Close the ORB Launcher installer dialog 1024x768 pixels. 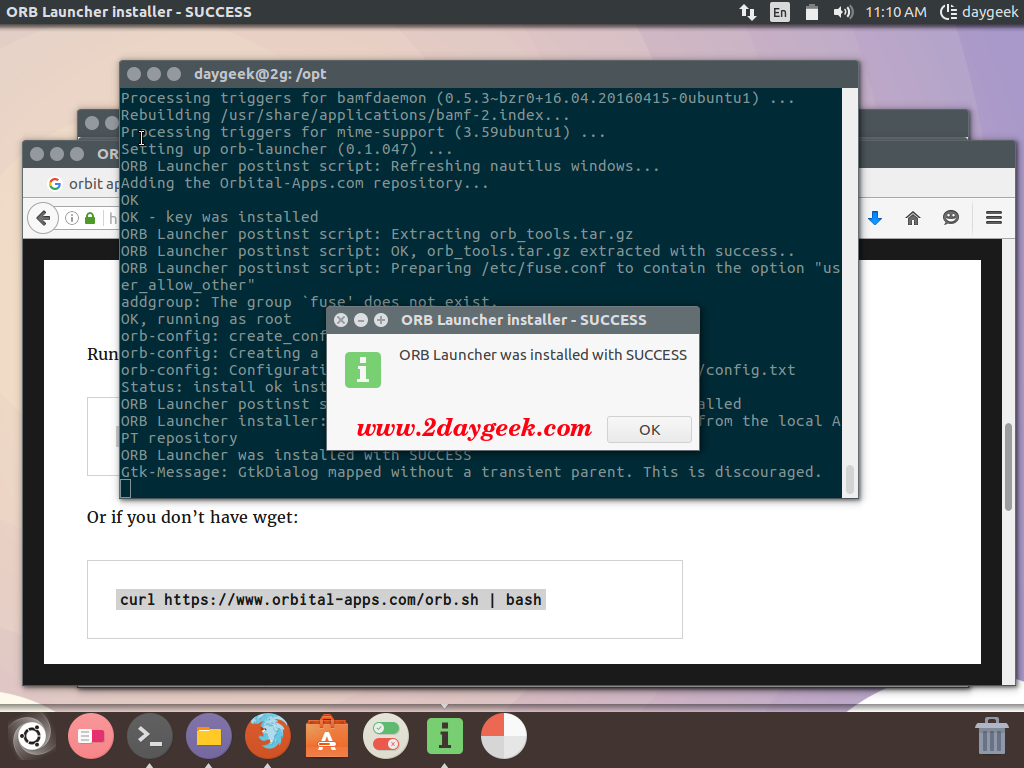[x=341, y=320]
